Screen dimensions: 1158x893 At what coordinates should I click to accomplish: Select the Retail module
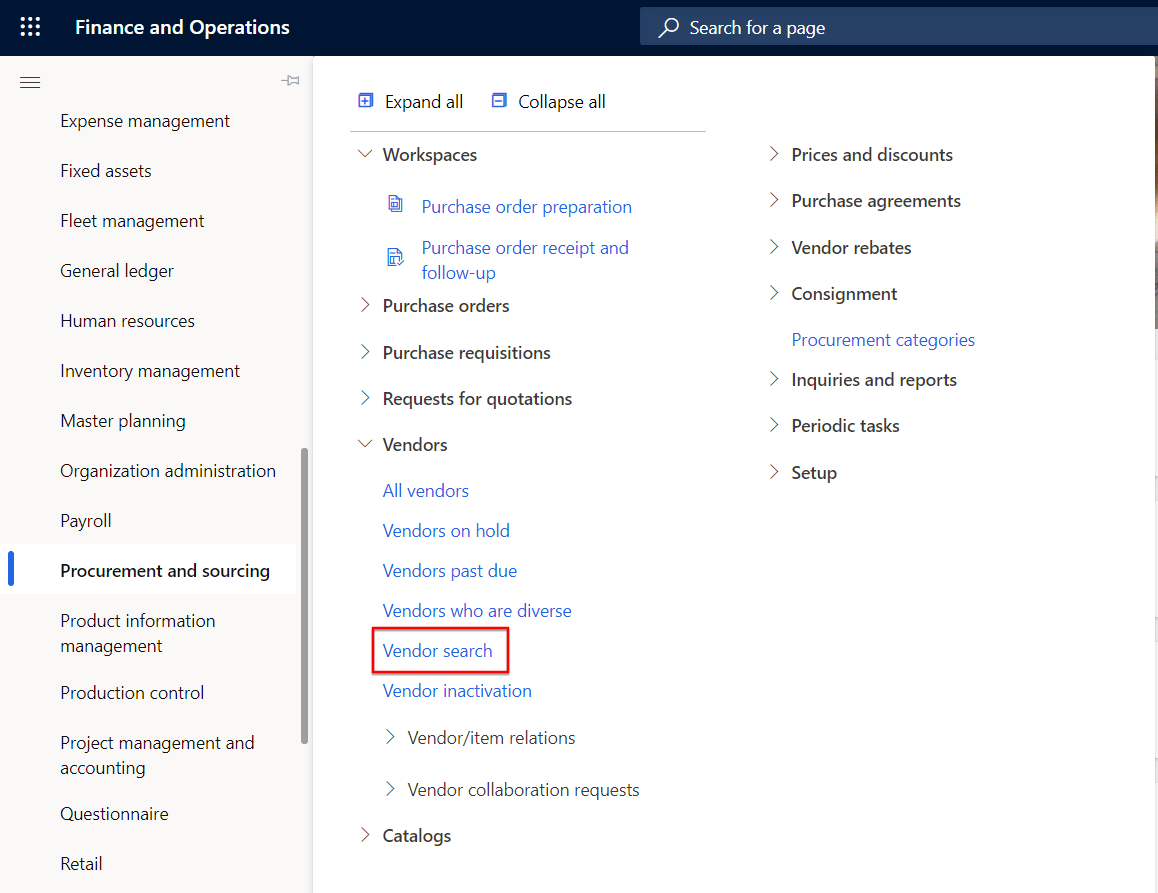(x=81, y=863)
